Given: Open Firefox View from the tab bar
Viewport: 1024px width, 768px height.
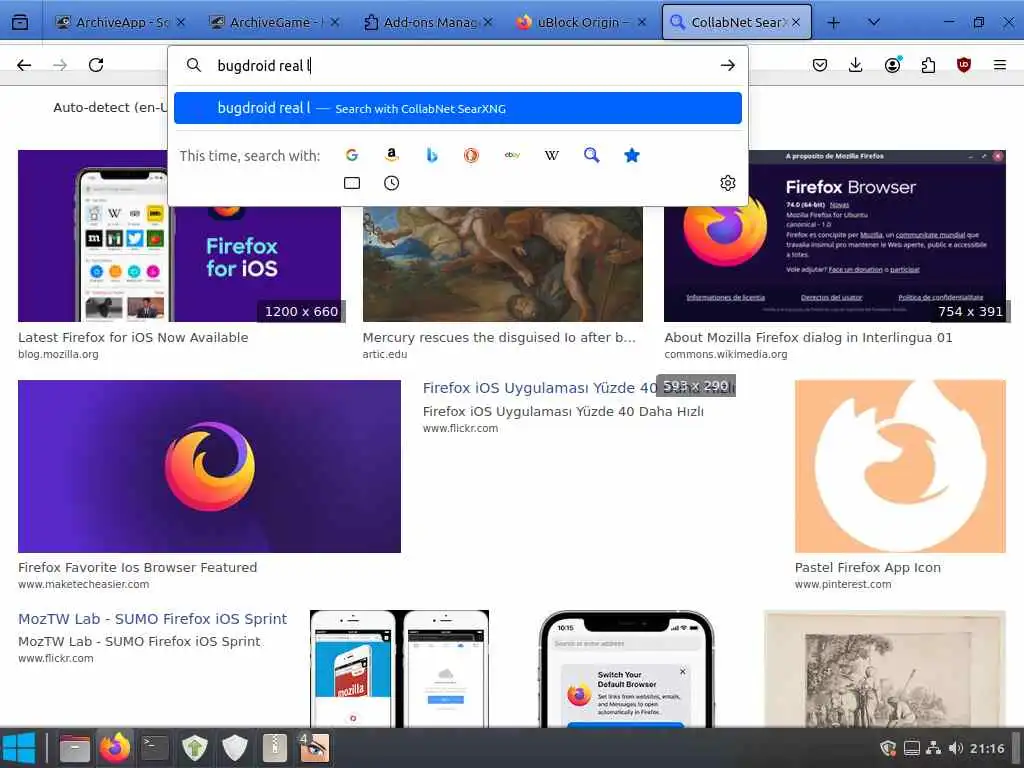Looking at the screenshot, I should click(20, 22).
